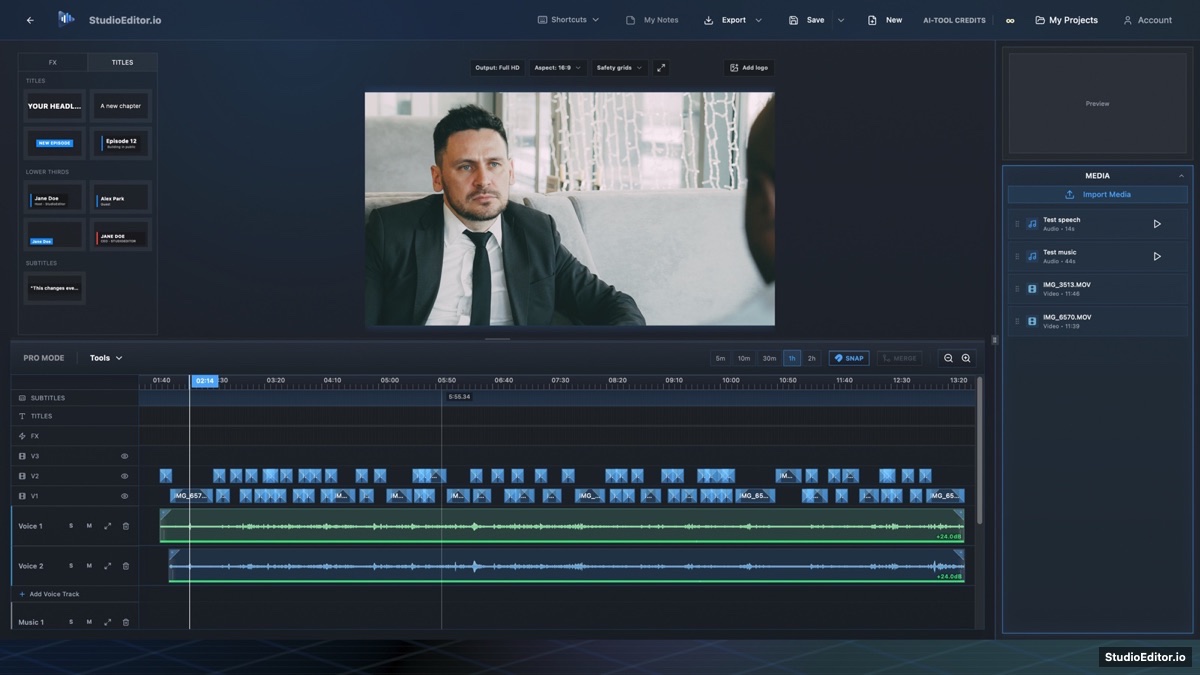Solo the Voice 1 track
Viewport: 1200px width, 675px height.
coord(71,526)
